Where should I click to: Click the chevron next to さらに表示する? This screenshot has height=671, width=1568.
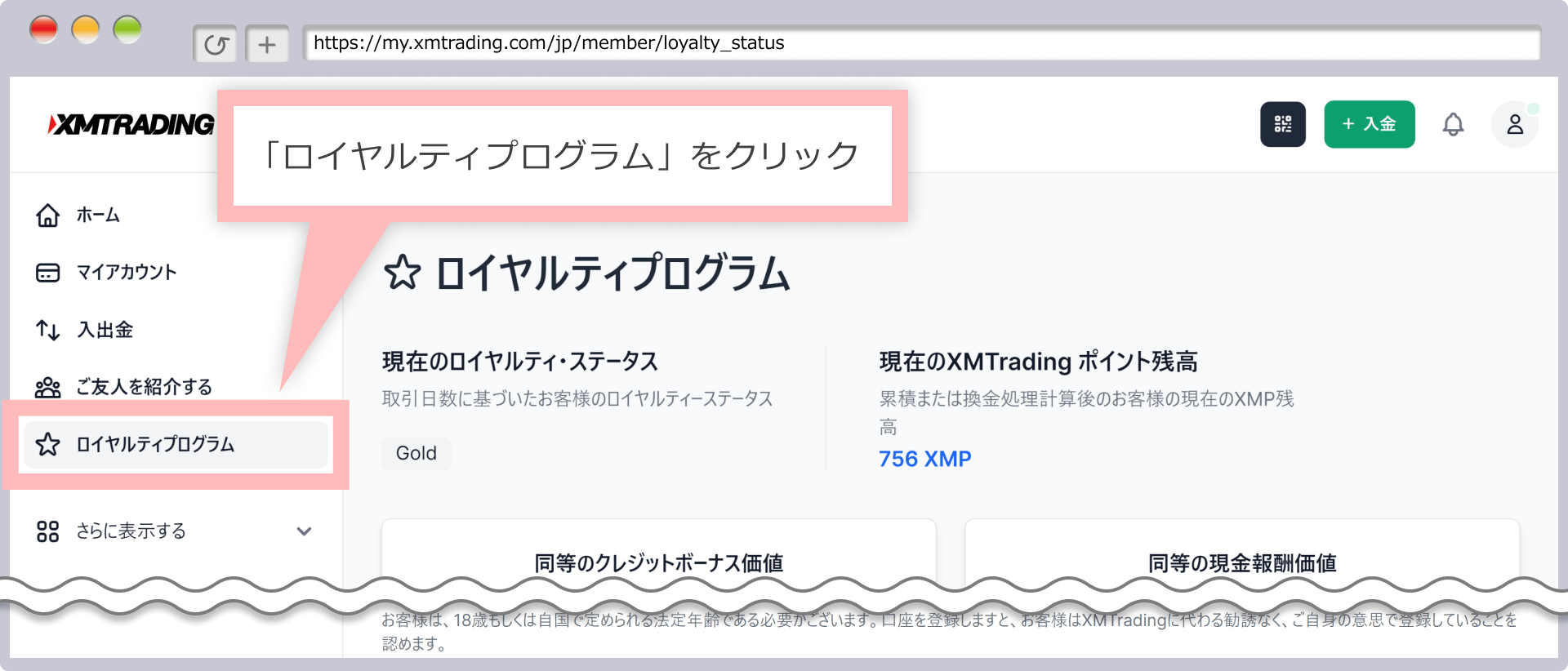pyautogui.click(x=304, y=531)
